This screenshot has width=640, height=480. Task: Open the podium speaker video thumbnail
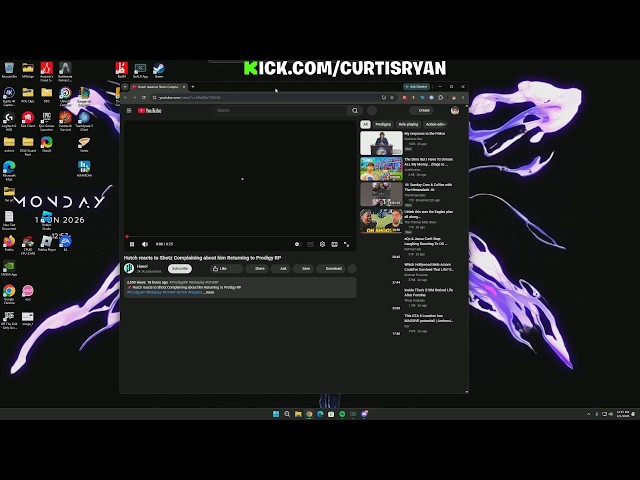(381, 143)
